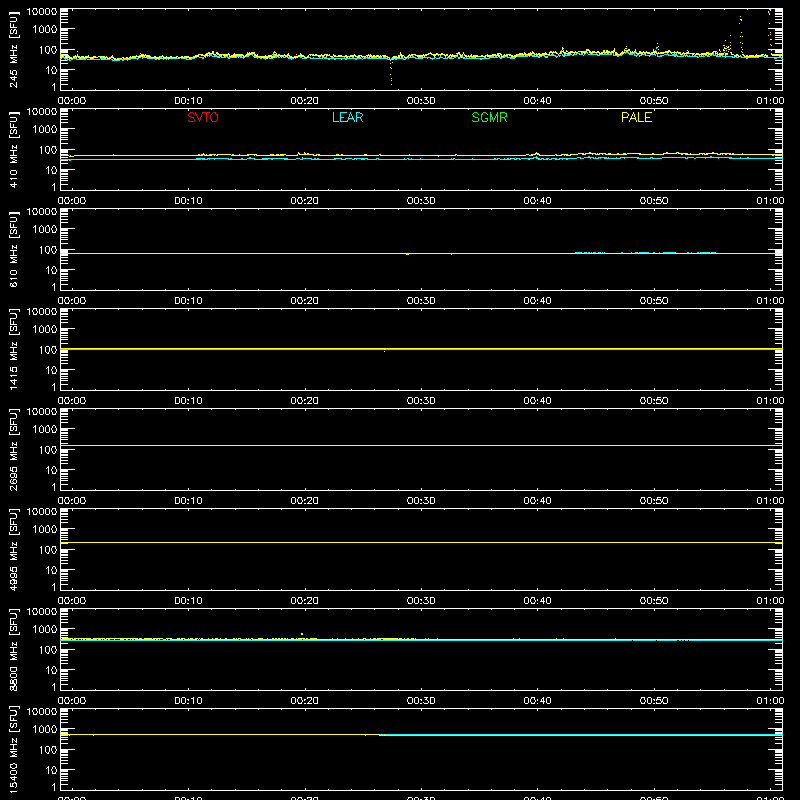Viewport: 800px width, 800px height.
Task: Click the 100 tick on 610 MHz axis
Action: coord(48,250)
